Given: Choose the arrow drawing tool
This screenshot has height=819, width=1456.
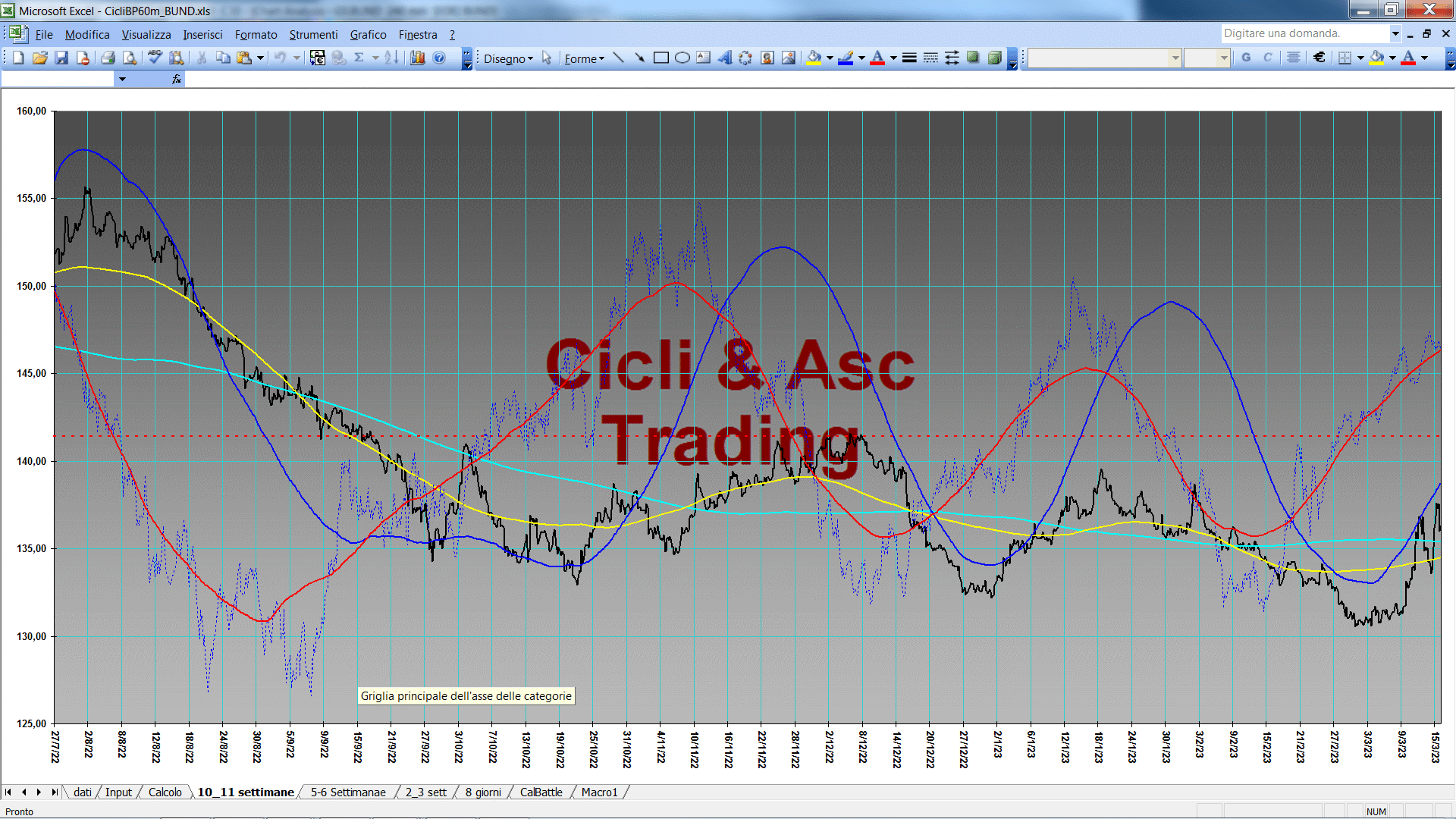Looking at the screenshot, I should pos(640,58).
